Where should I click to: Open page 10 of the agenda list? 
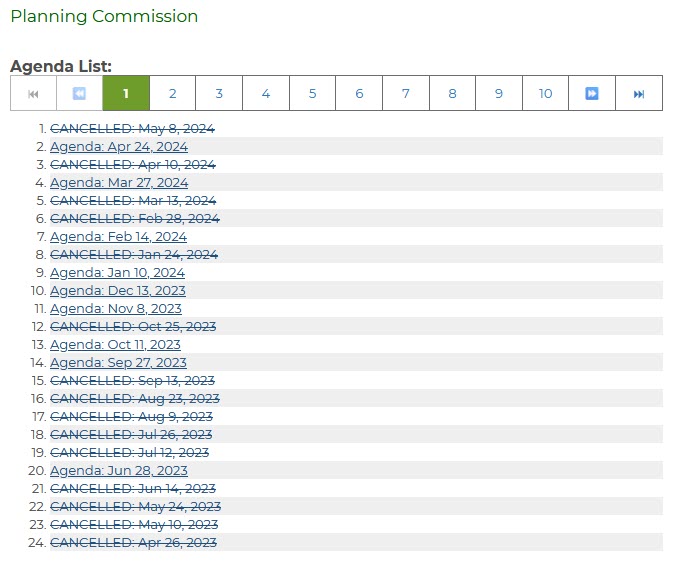(x=545, y=93)
